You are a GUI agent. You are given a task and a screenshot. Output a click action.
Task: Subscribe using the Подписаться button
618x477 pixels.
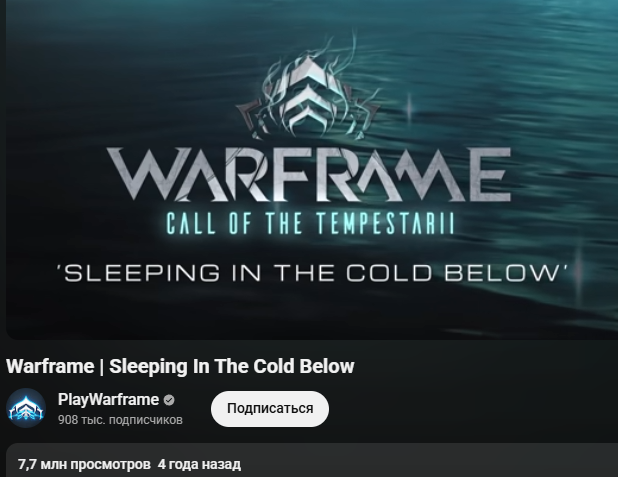tap(270, 408)
